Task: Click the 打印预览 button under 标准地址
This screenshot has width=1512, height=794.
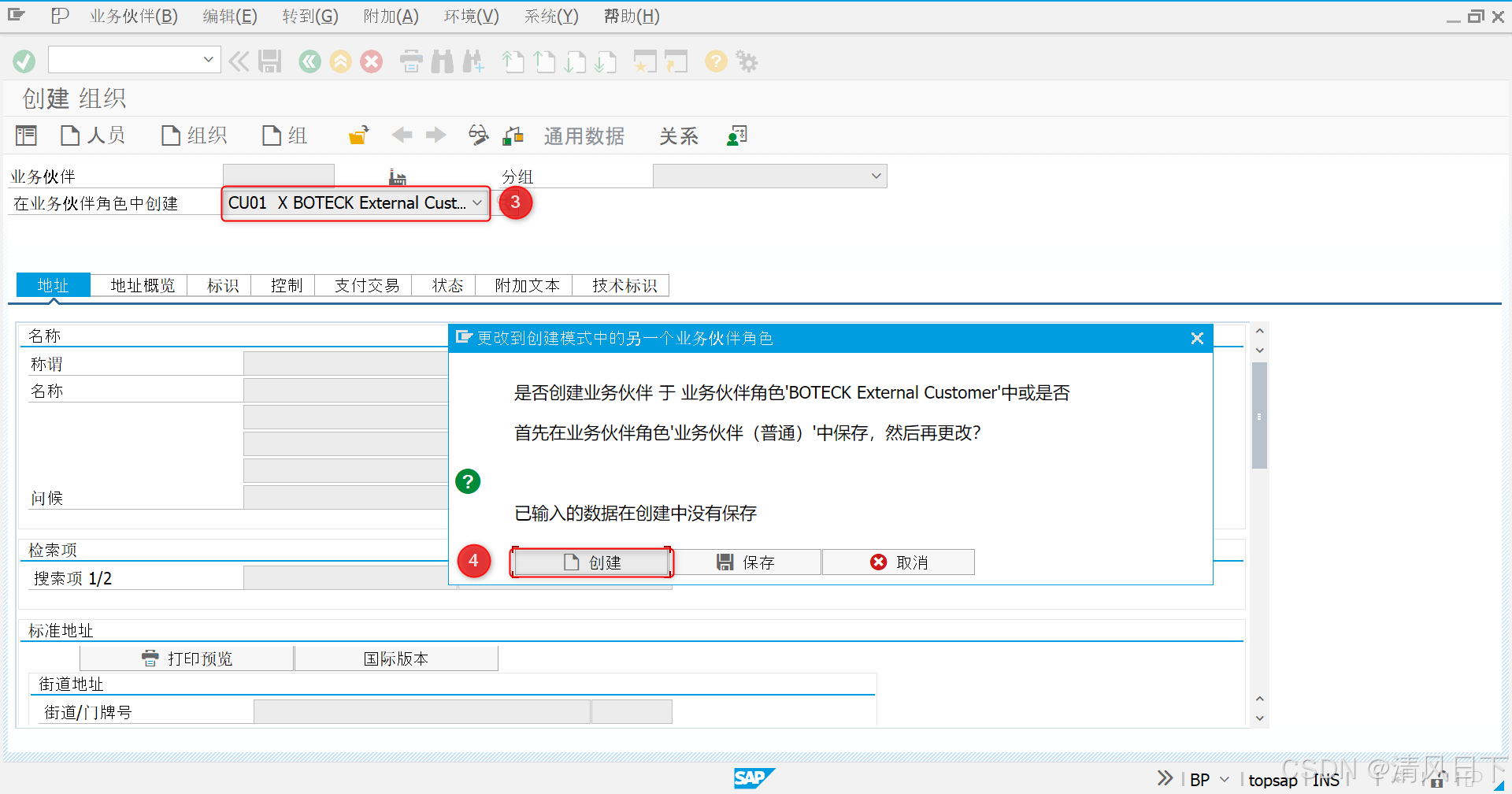Action: (x=186, y=658)
